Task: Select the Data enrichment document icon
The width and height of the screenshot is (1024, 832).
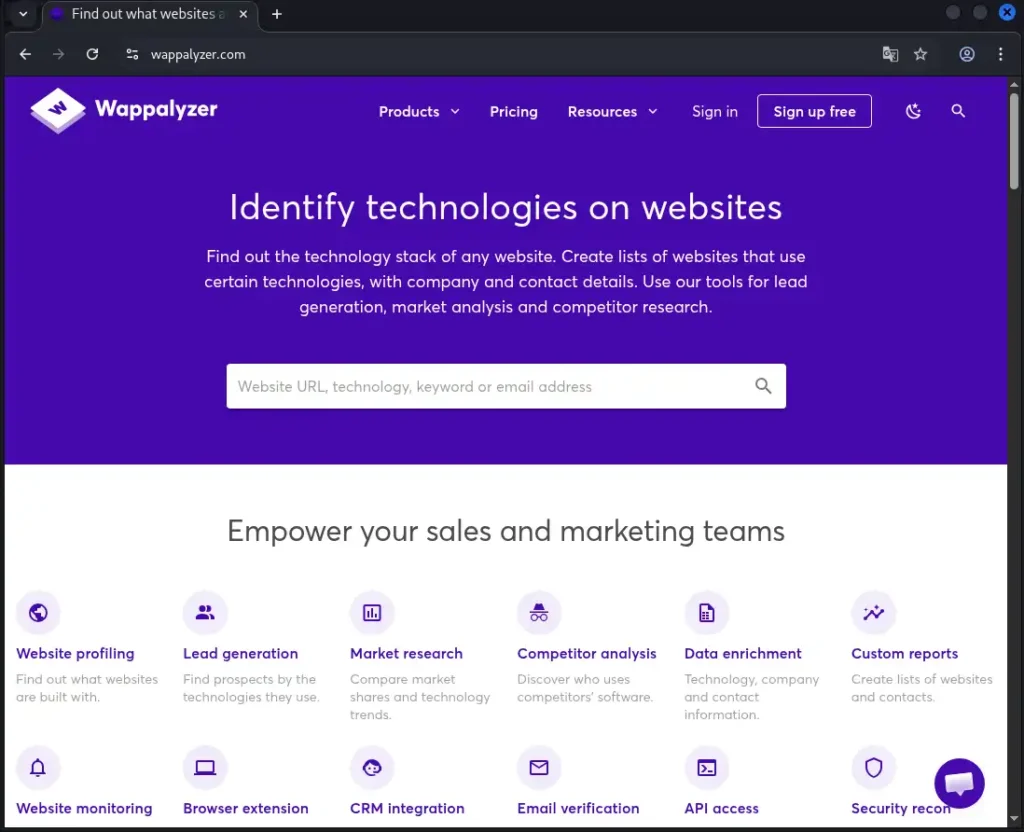Action: [706, 612]
